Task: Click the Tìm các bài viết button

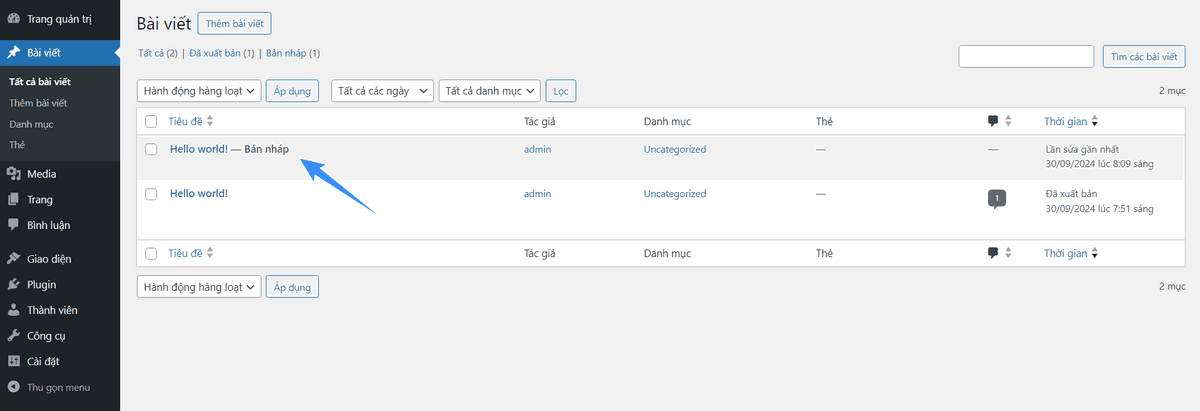Action: coord(1144,57)
